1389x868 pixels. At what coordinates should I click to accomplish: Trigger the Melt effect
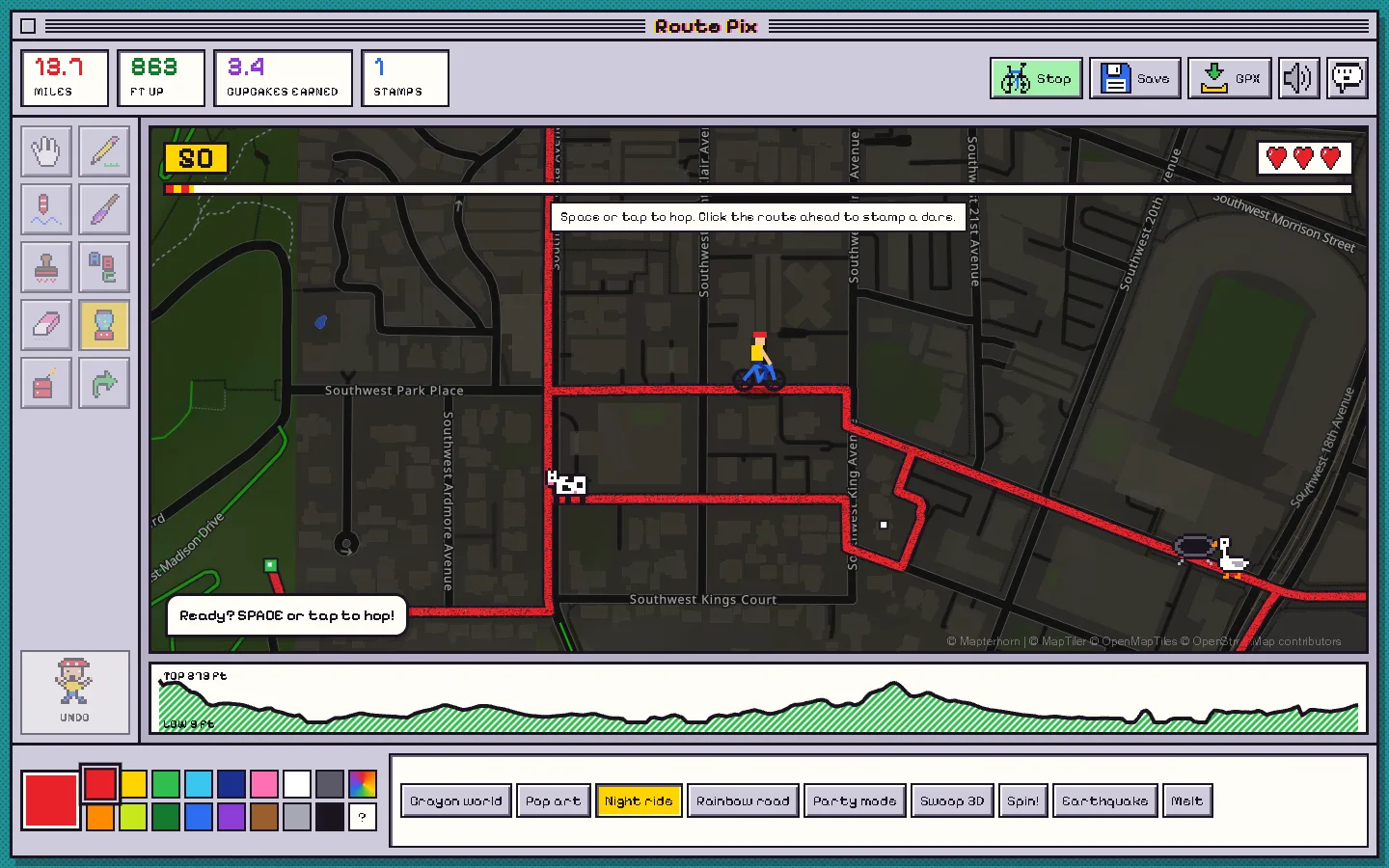point(1187,800)
